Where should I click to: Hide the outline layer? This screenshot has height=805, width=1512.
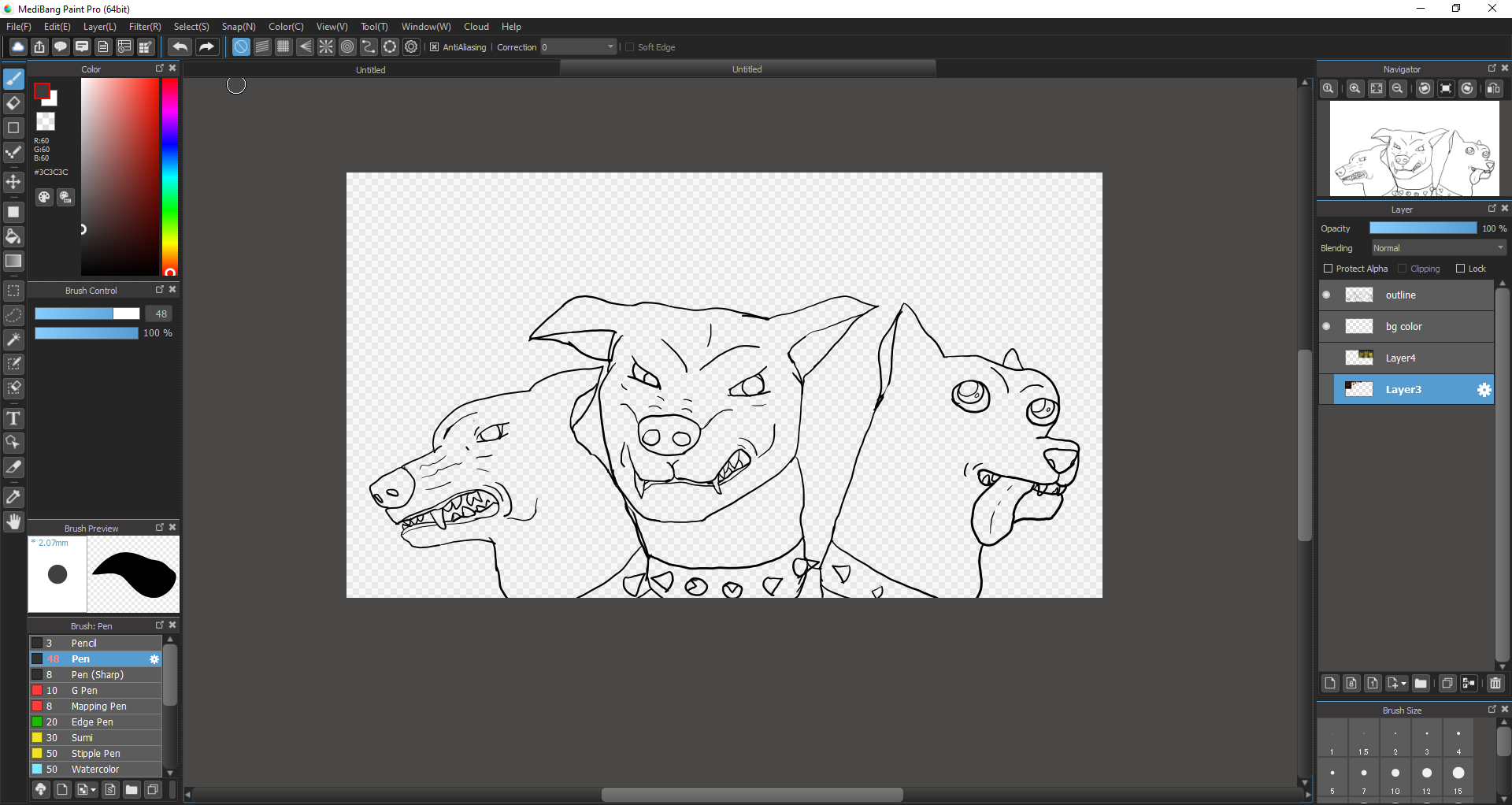click(x=1326, y=295)
